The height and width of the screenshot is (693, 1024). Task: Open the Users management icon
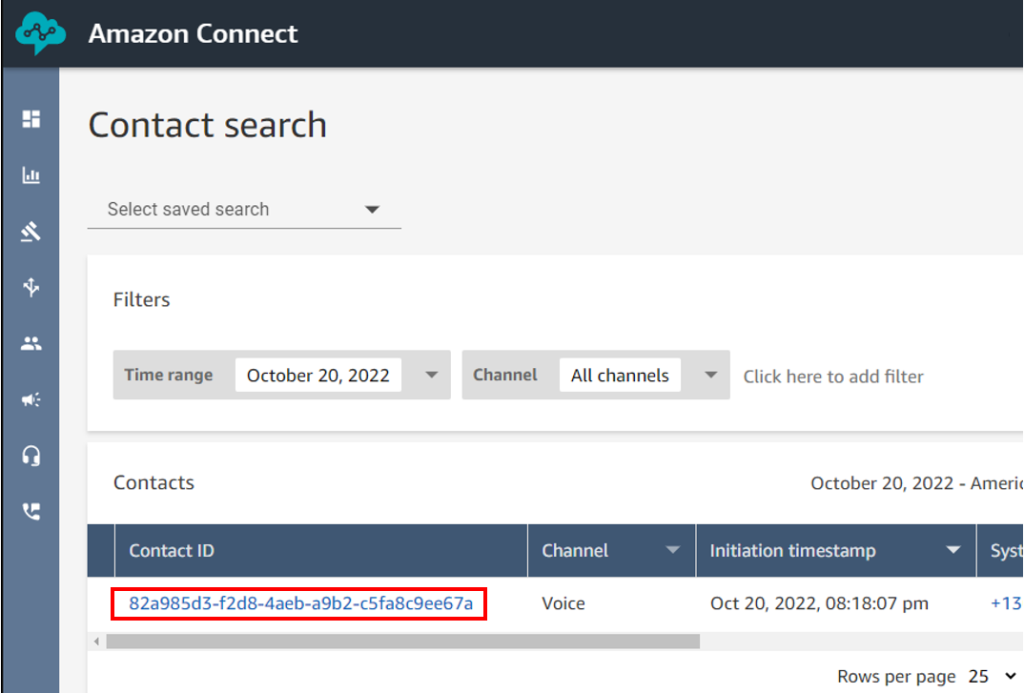point(31,343)
